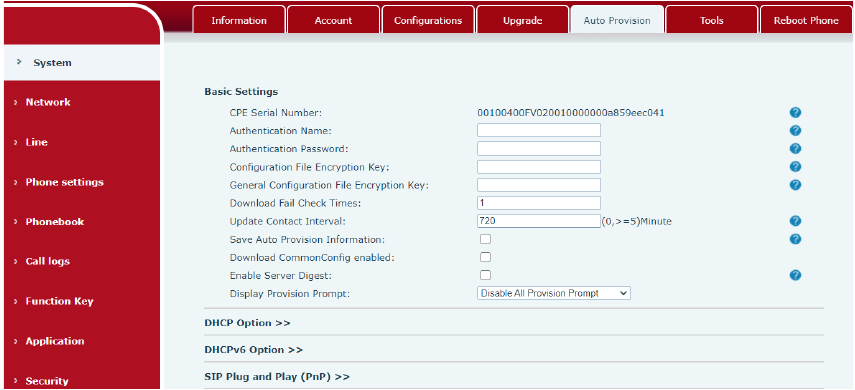Click Download Fail Check Times field
This screenshot has width=855, height=390.
tap(539, 203)
